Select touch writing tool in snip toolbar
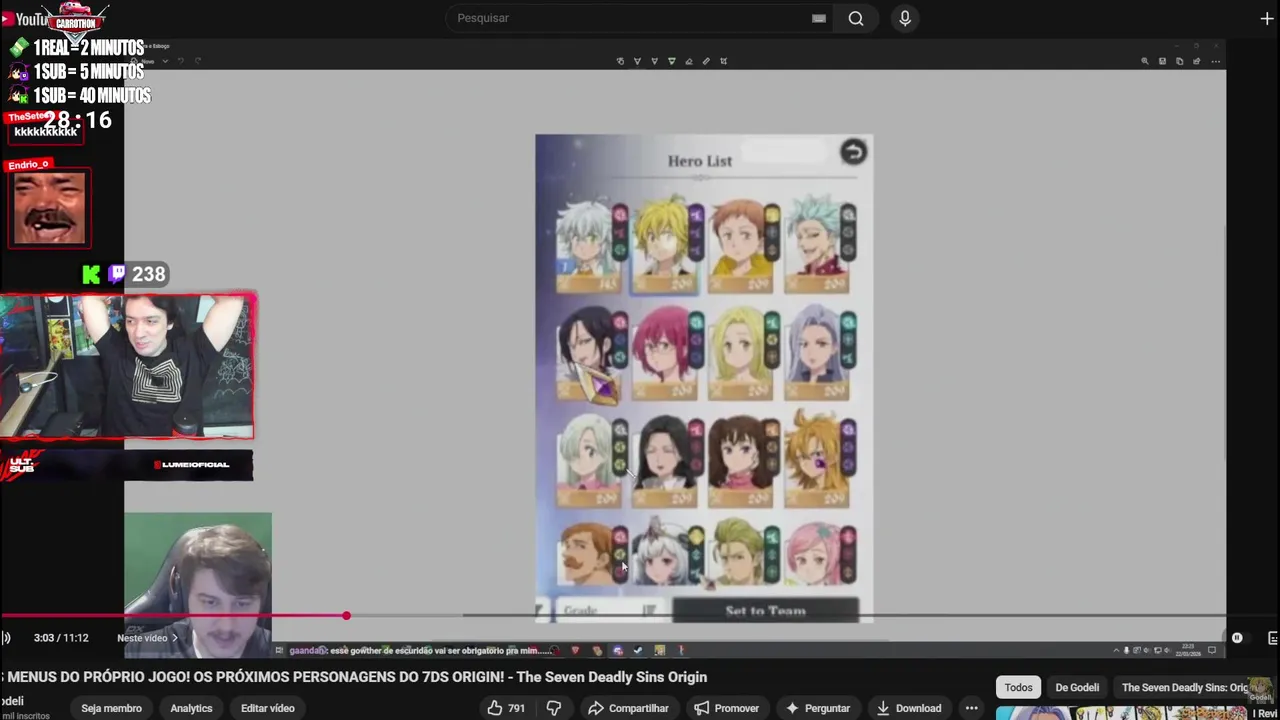This screenshot has height=720, width=1280. point(620,61)
